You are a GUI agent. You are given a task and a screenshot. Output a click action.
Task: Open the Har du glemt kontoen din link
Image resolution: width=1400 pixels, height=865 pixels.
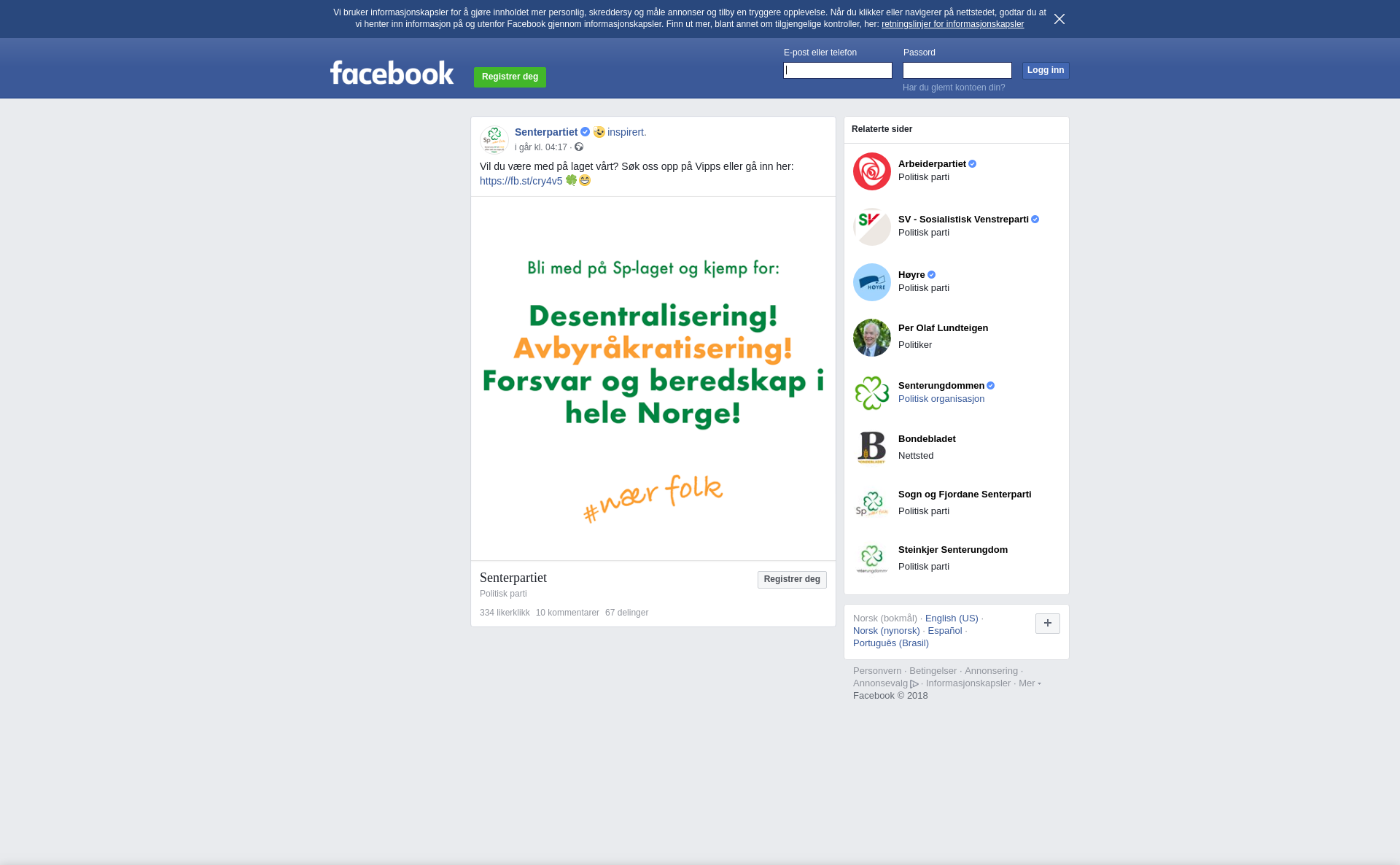tap(954, 88)
